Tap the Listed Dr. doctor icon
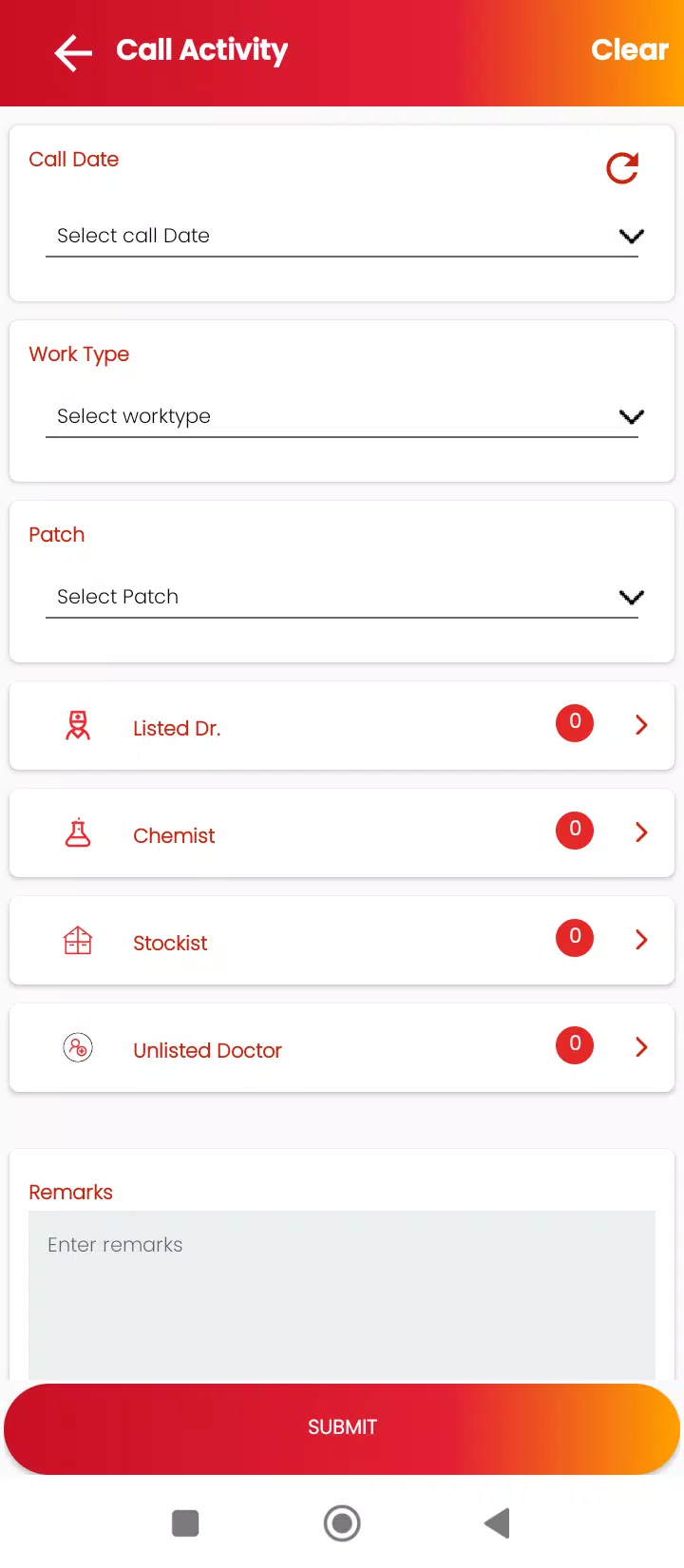684x1568 pixels. [x=78, y=726]
